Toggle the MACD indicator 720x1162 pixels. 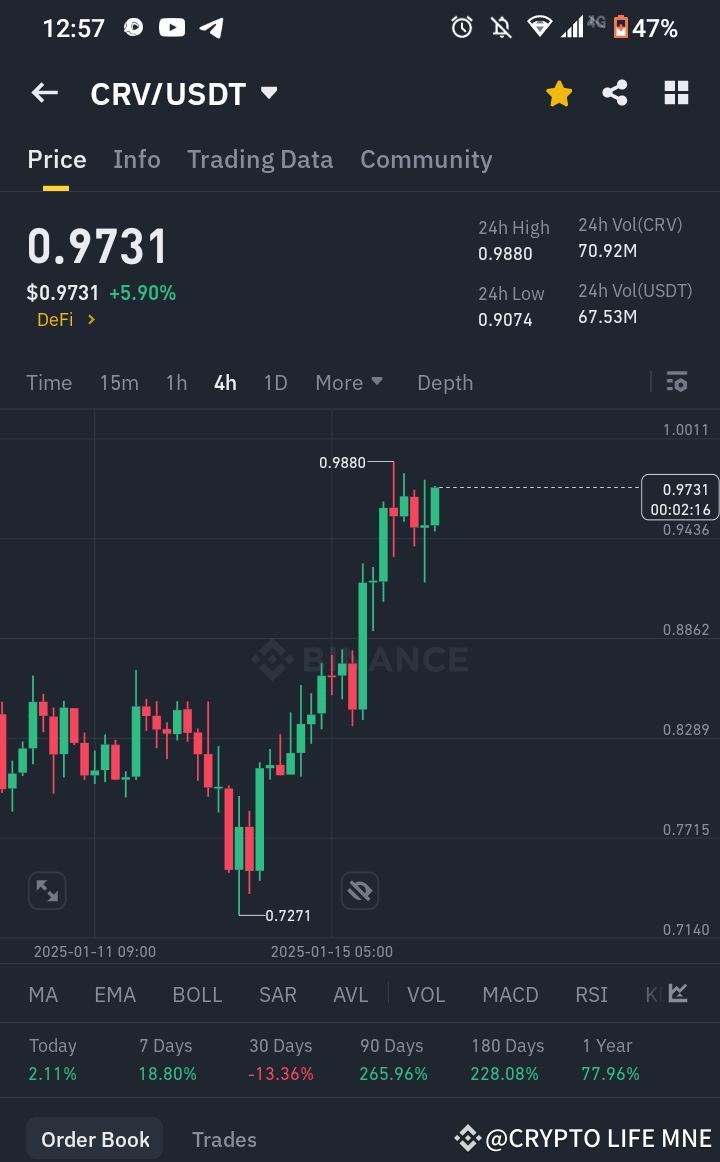(x=510, y=994)
